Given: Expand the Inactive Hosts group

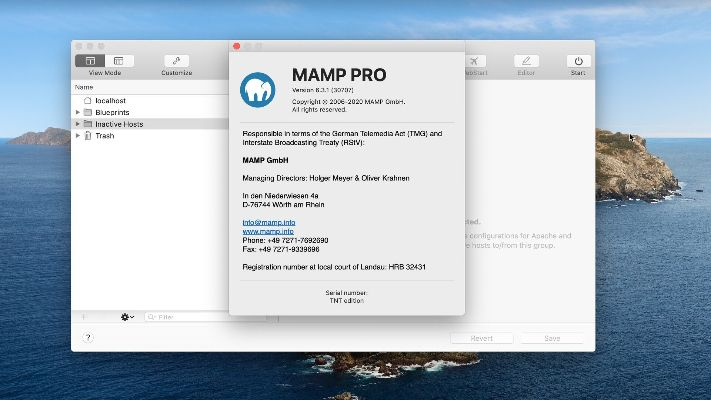Looking at the screenshot, I should point(78,124).
